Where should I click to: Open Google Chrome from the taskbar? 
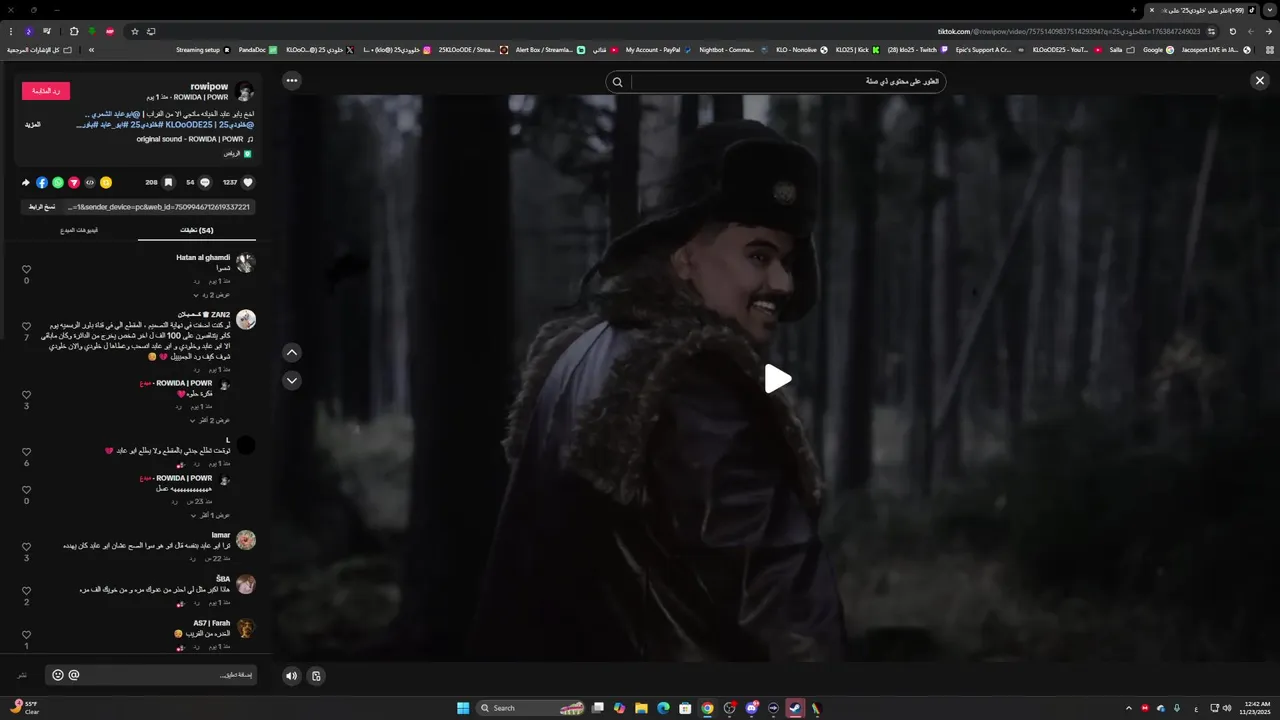(x=707, y=708)
